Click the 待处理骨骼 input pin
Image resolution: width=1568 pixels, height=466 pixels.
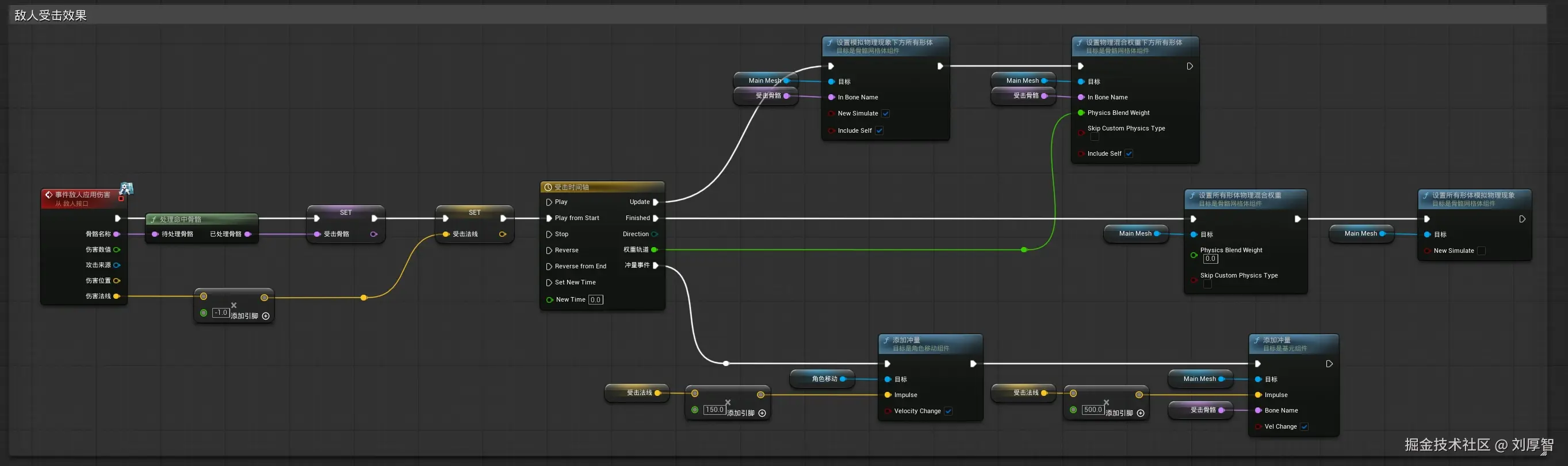coord(155,234)
